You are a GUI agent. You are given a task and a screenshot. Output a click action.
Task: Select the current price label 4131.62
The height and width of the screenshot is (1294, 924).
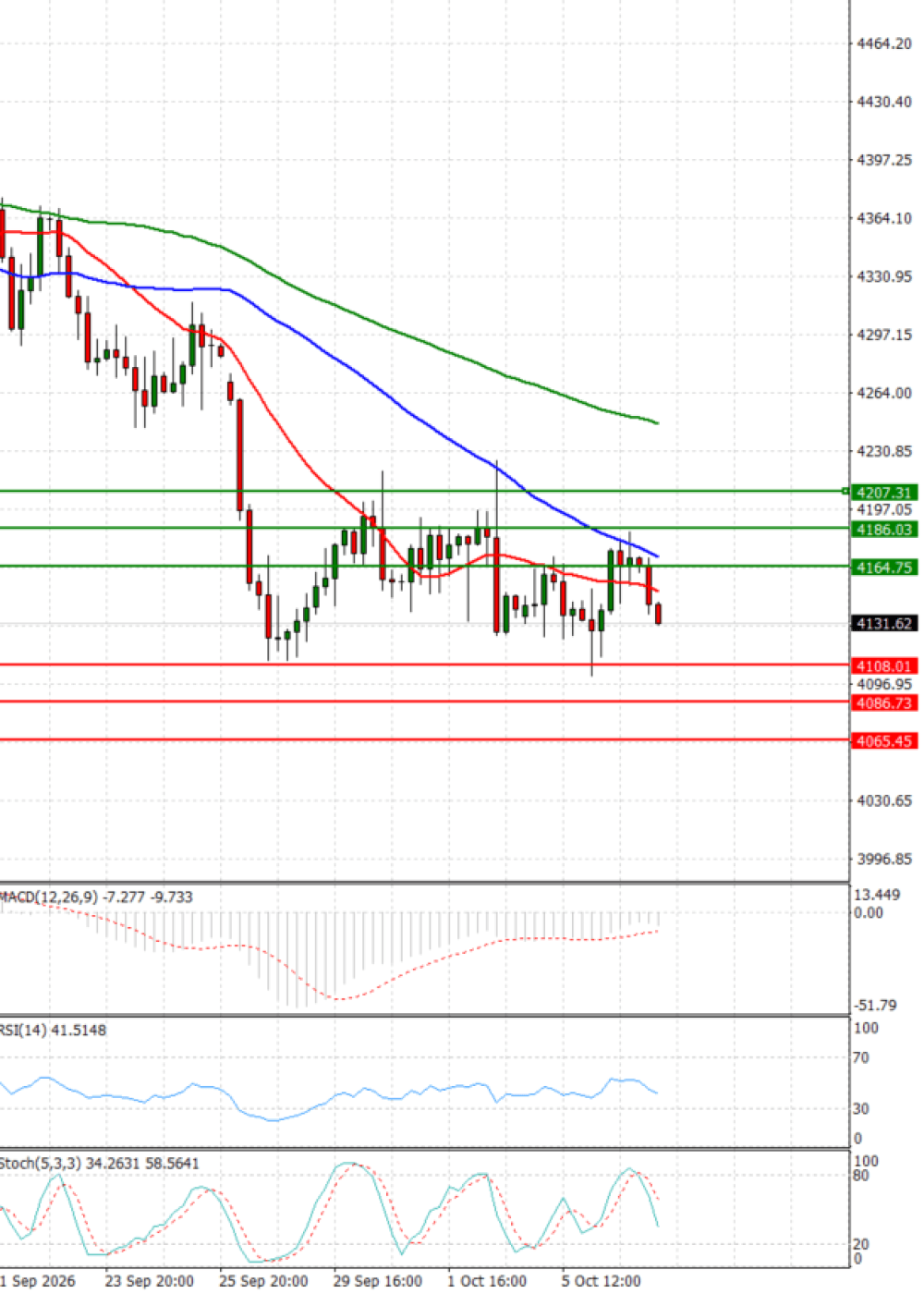click(x=884, y=624)
